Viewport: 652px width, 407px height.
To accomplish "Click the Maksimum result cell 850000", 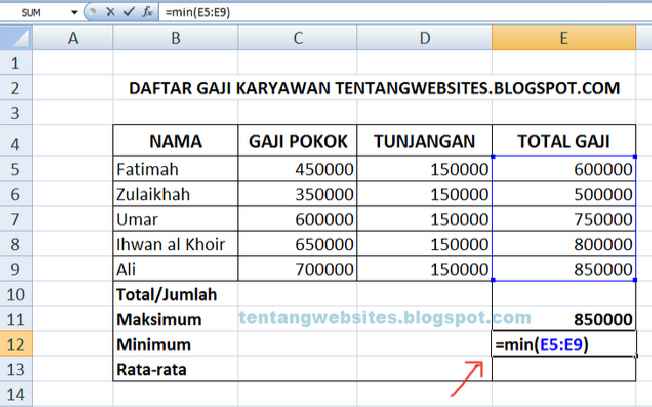I will click(564, 320).
